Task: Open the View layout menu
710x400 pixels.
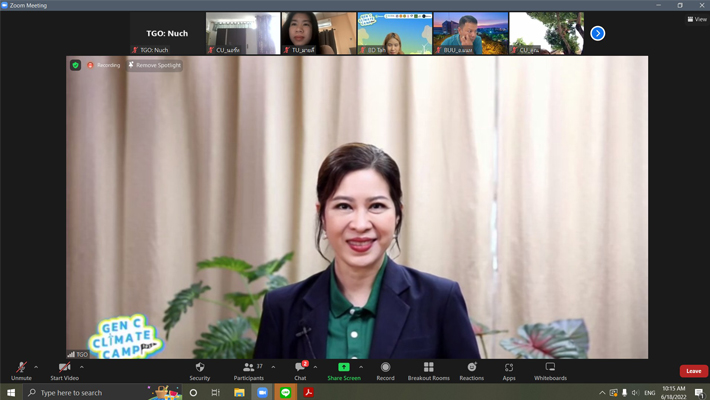Action: pyautogui.click(x=697, y=19)
